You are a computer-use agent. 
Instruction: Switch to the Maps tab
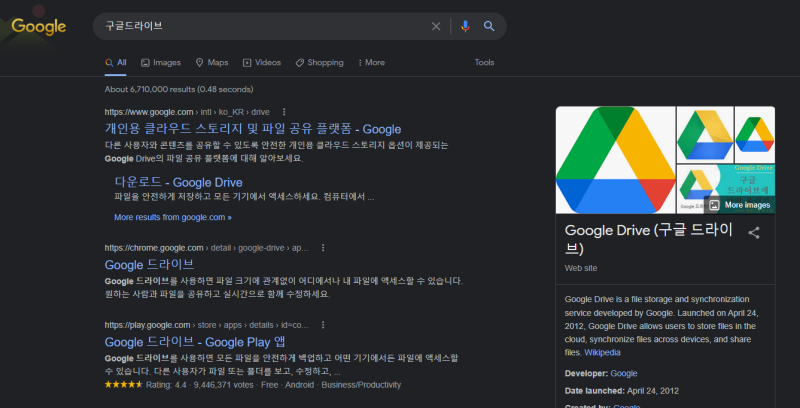[212, 63]
